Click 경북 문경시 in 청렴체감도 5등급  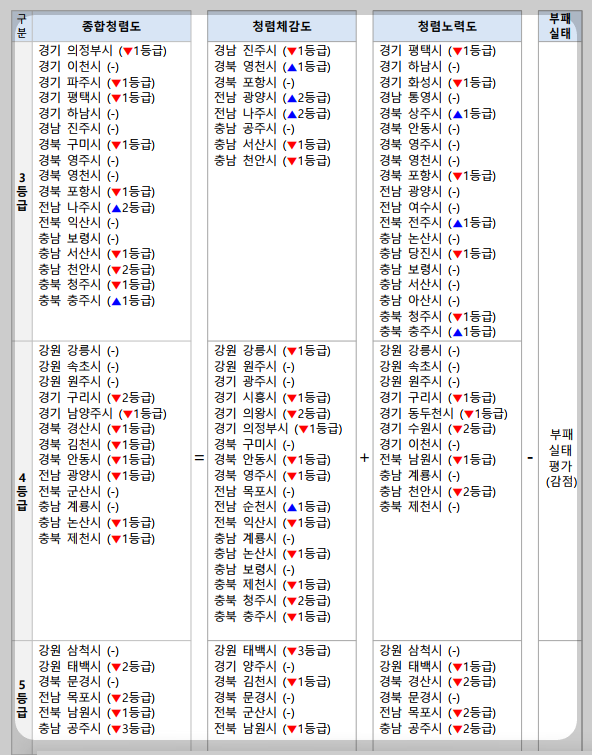[x=254, y=698]
